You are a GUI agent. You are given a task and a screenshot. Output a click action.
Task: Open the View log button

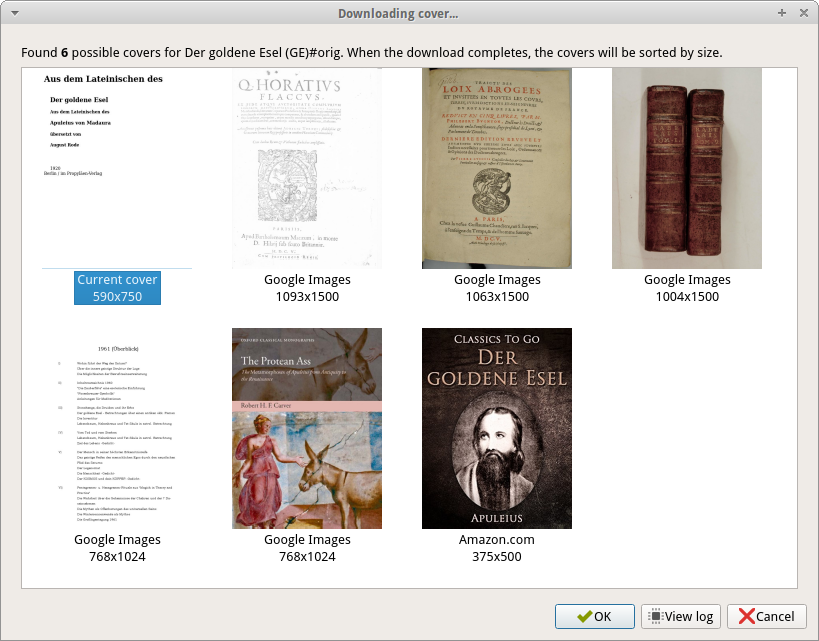point(681,616)
